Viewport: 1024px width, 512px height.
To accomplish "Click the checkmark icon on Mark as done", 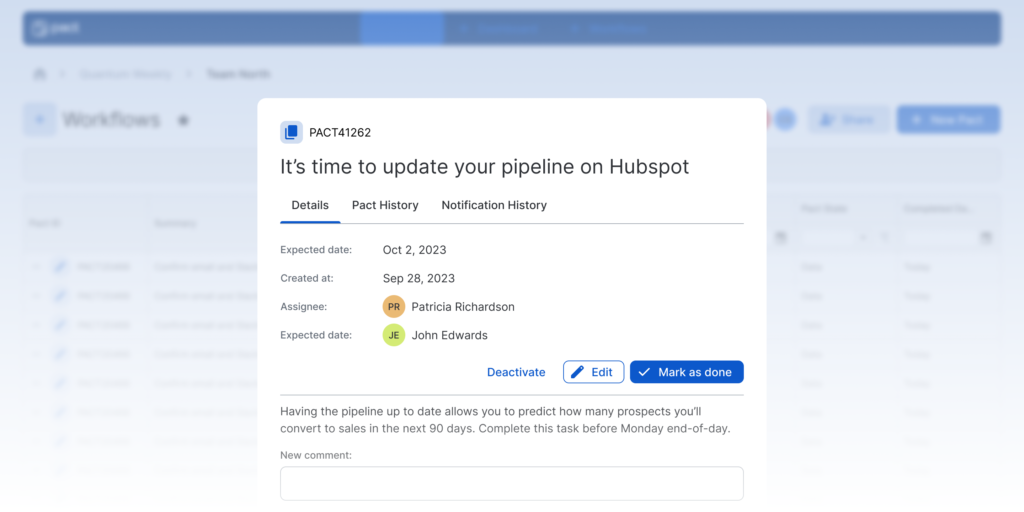I will [644, 372].
